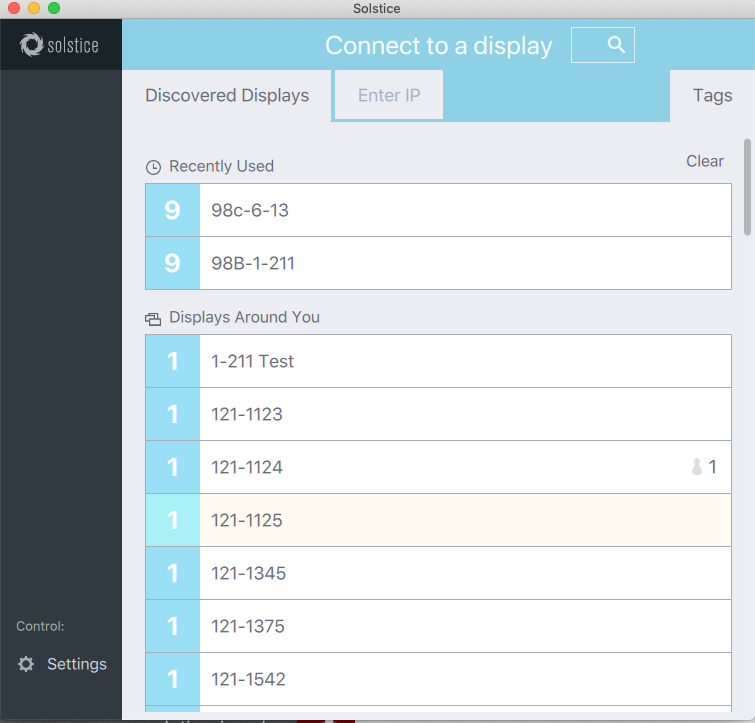Viewport: 755px width, 723px height.
Task: Maximize Solstice with green button
Action: (54, 8)
